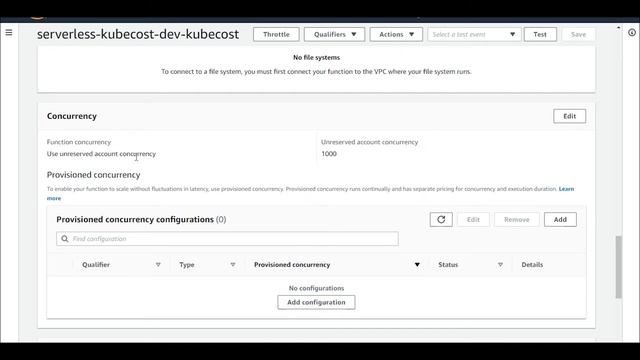Image resolution: width=640 pixels, height=360 pixels.
Task: Refresh provisioned concurrency configurations
Action: click(441, 220)
